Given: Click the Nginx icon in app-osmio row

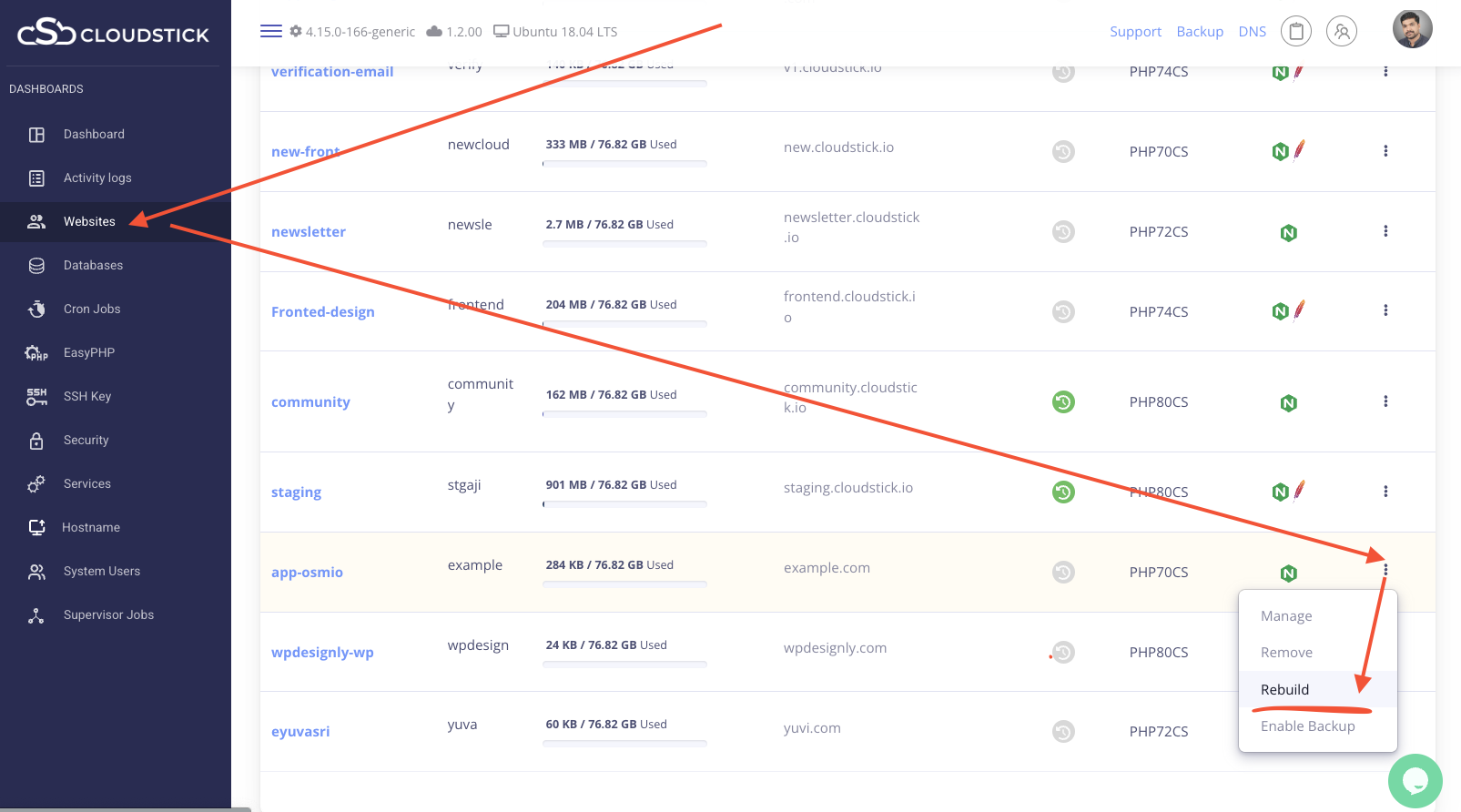Looking at the screenshot, I should click(1288, 573).
